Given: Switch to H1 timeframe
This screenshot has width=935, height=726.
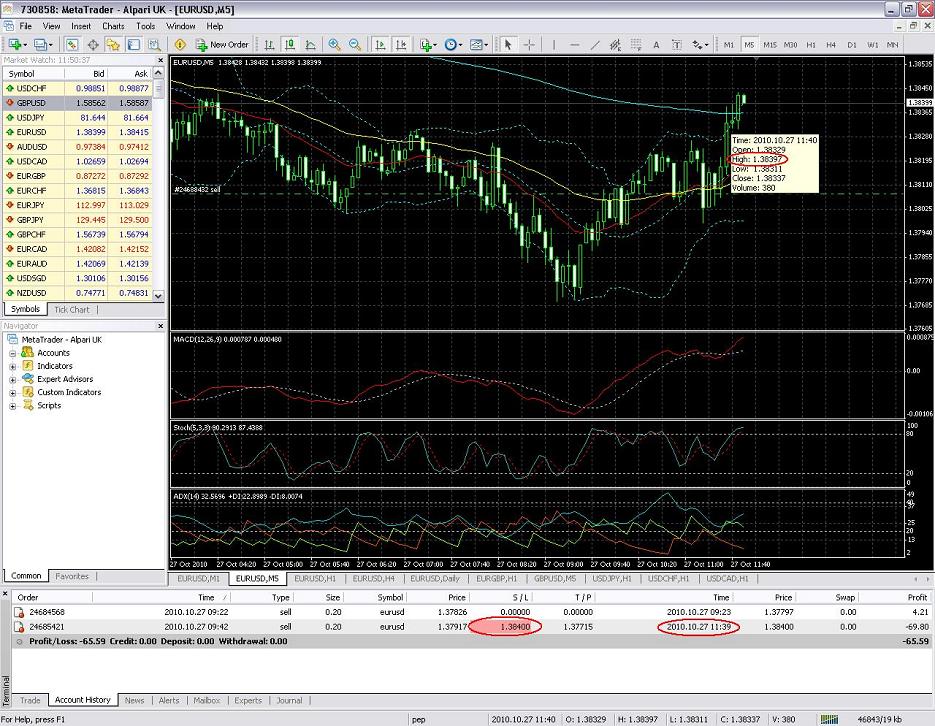Looking at the screenshot, I should tap(811, 45).
